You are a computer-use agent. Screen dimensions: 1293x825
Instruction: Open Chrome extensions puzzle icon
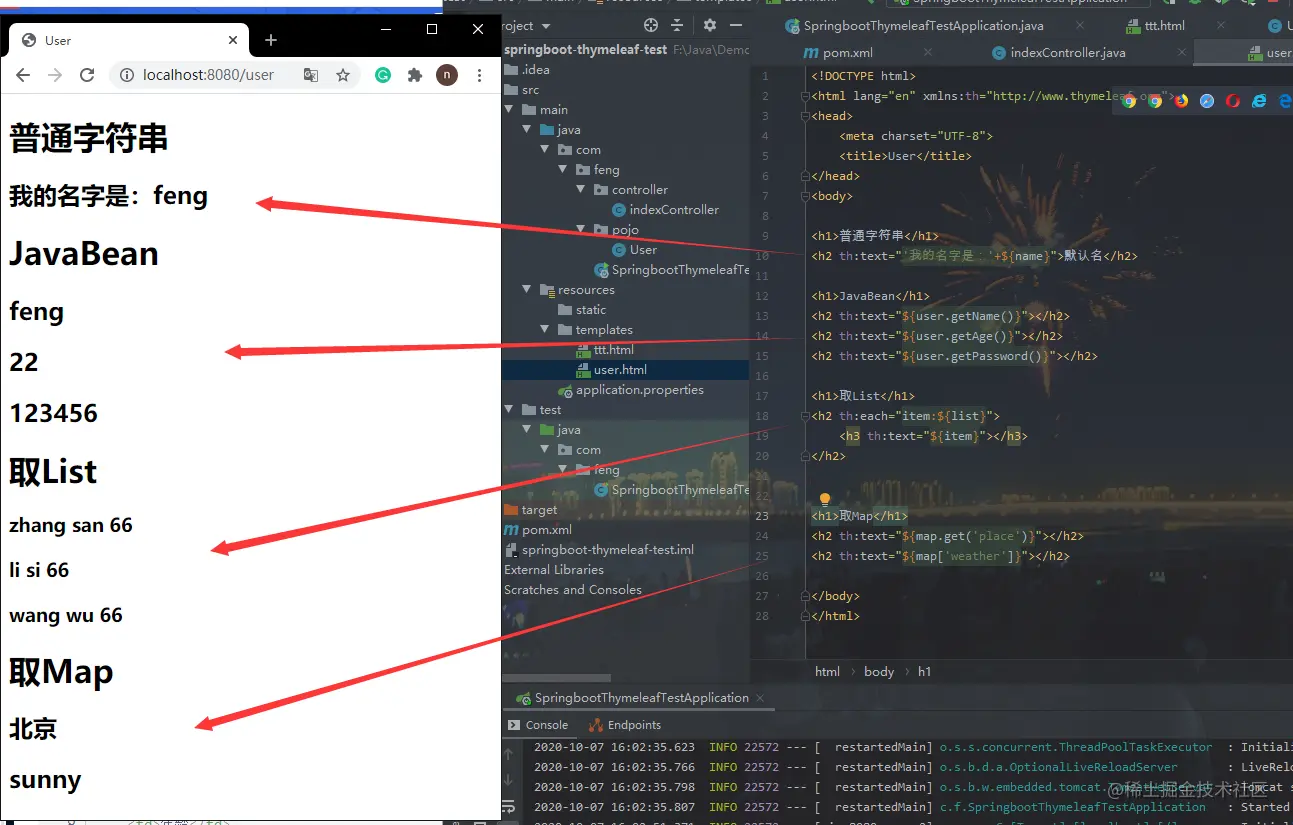coord(415,75)
